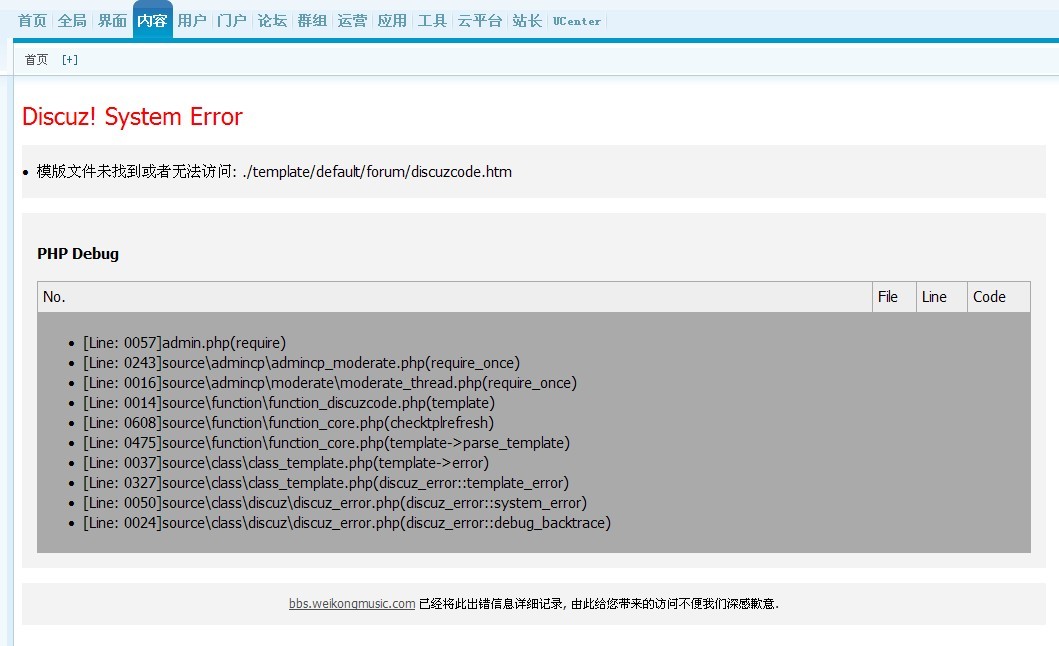Open the bbs.weikongmusic.com link
Image resolution: width=1059 pixels, height=646 pixels.
pyautogui.click(x=352, y=603)
